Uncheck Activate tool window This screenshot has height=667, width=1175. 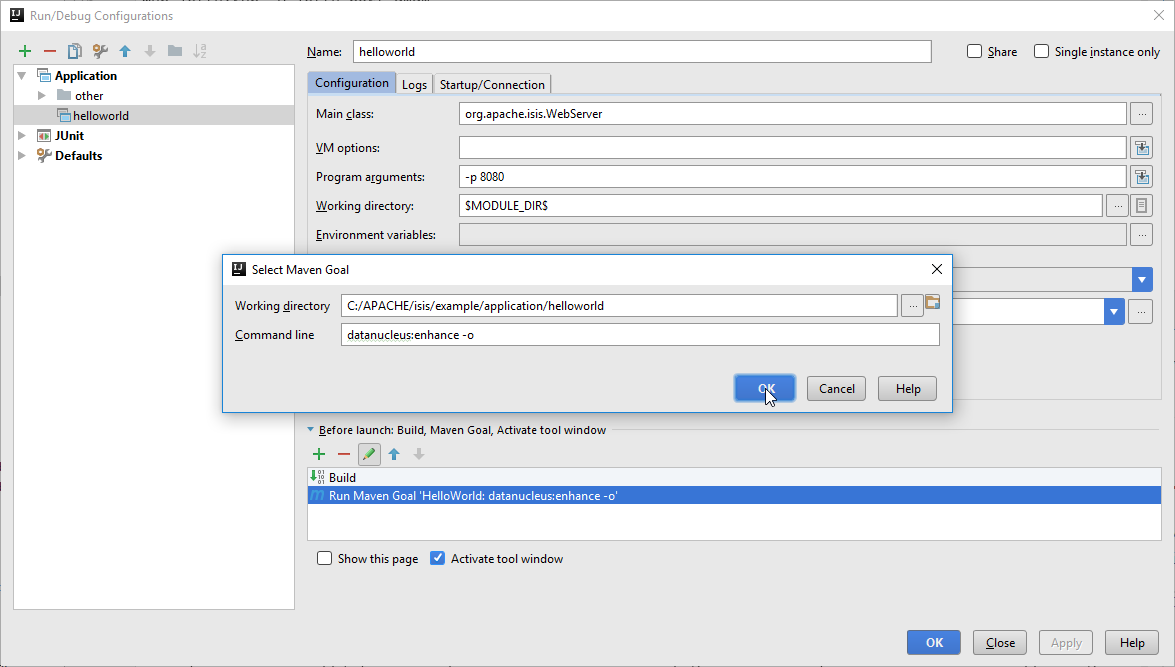coord(437,559)
